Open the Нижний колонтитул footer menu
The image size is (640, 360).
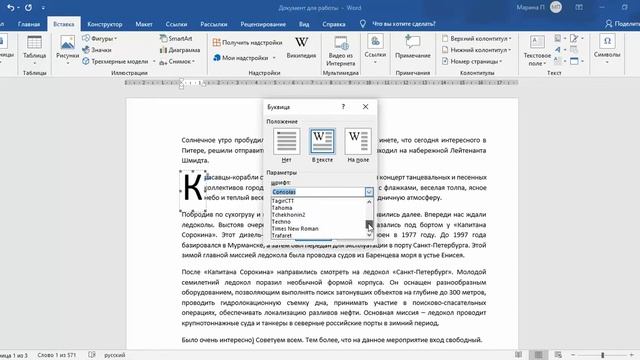click(x=476, y=50)
